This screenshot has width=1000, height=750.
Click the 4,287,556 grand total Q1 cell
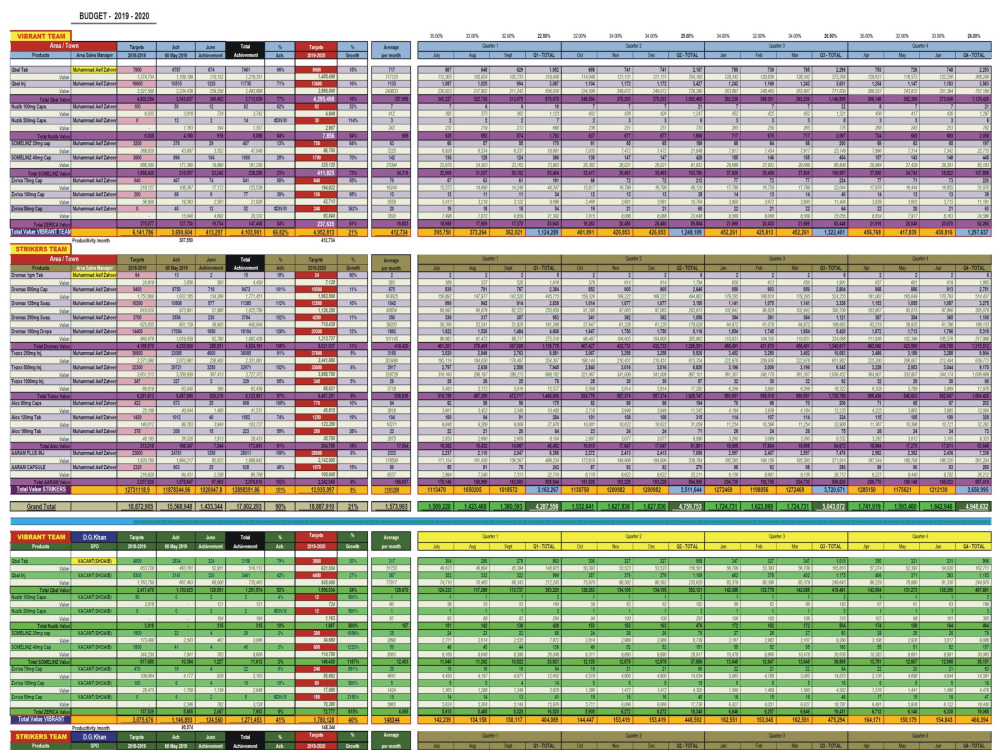[543, 506]
